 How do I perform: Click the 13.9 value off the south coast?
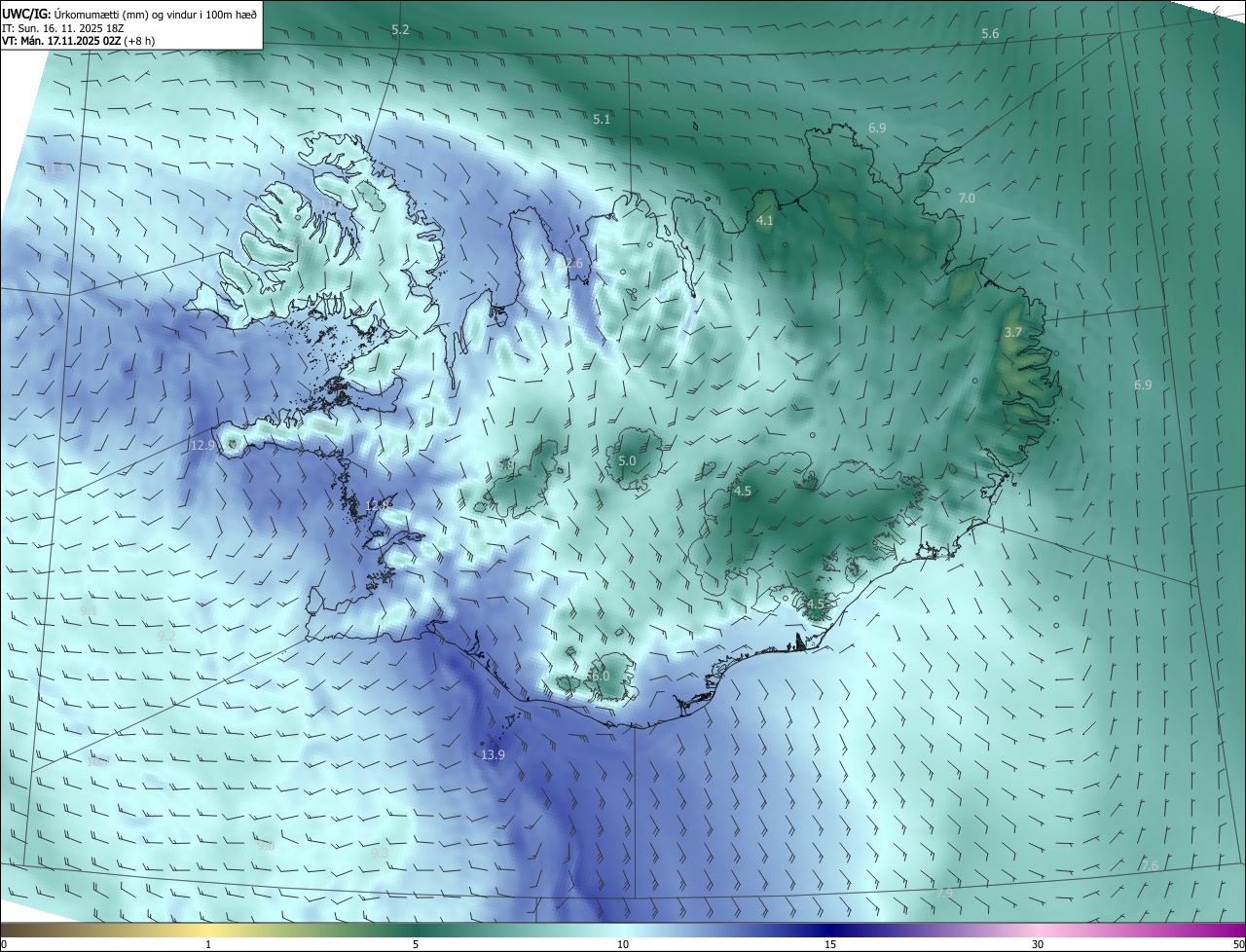pos(493,755)
